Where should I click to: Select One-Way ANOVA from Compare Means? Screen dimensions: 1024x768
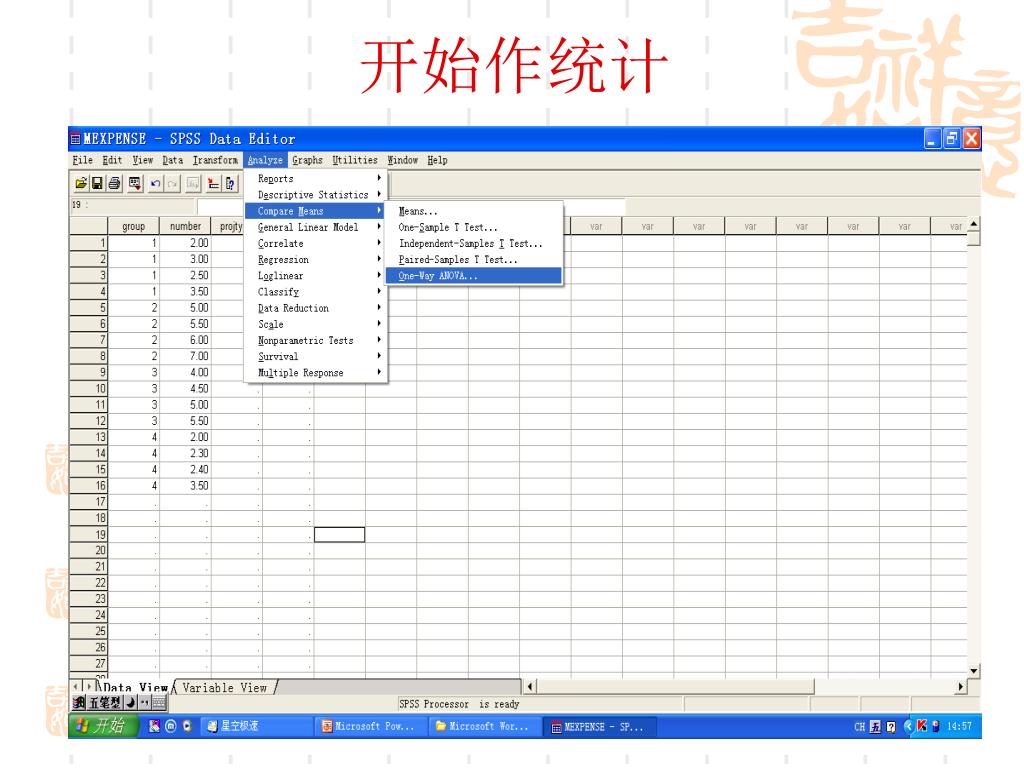click(473, 276)
